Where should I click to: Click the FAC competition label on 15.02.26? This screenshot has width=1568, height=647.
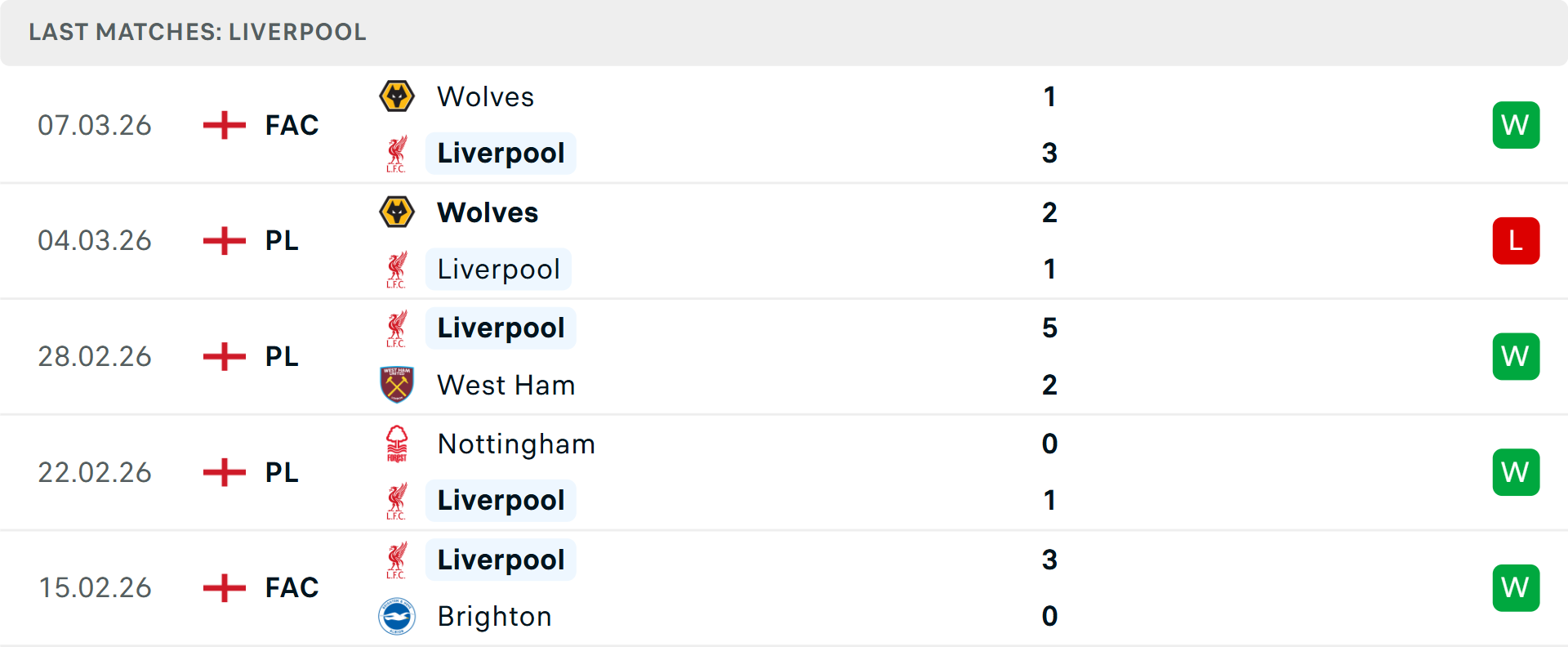[x=290, y=587]
